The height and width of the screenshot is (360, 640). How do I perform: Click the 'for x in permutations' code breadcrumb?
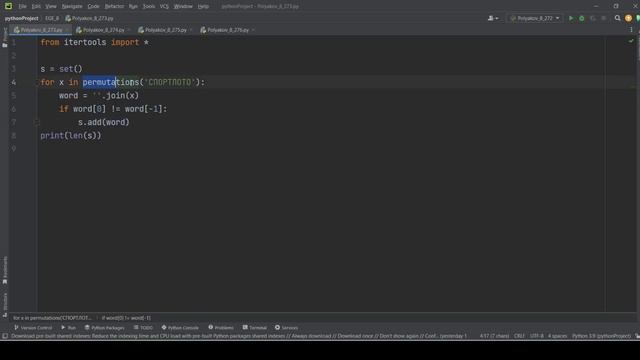pos(52,318)
